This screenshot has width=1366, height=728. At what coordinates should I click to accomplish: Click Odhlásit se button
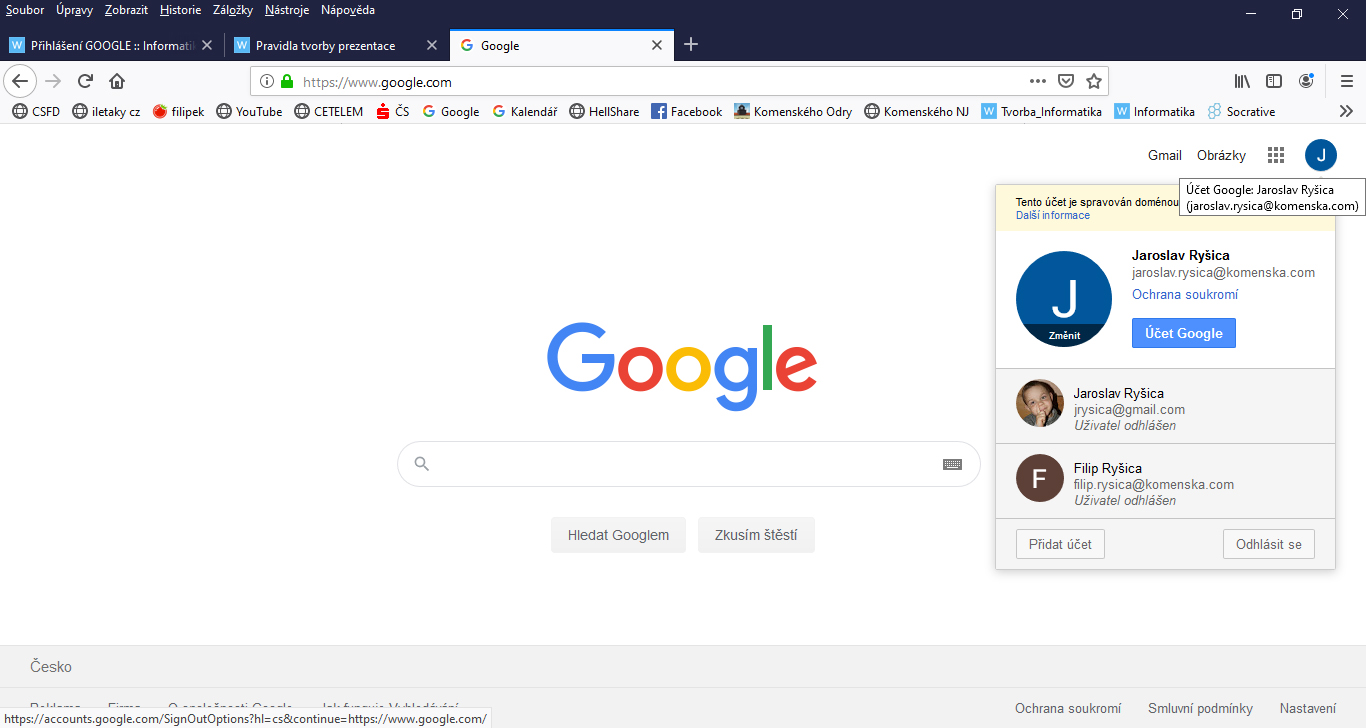click(x=1269, y=544)
